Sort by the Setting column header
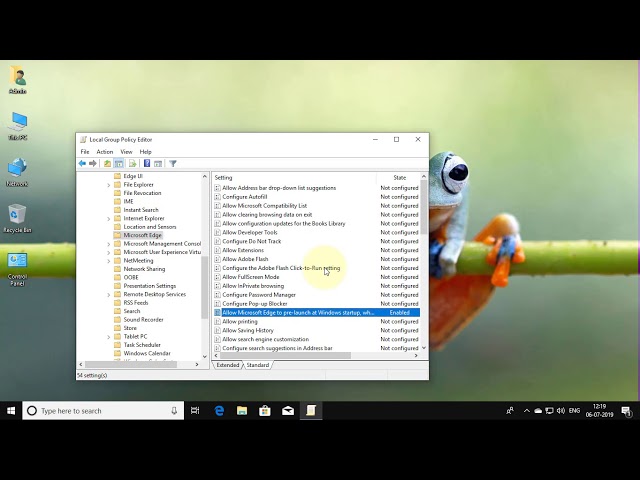 click(295, 178)
